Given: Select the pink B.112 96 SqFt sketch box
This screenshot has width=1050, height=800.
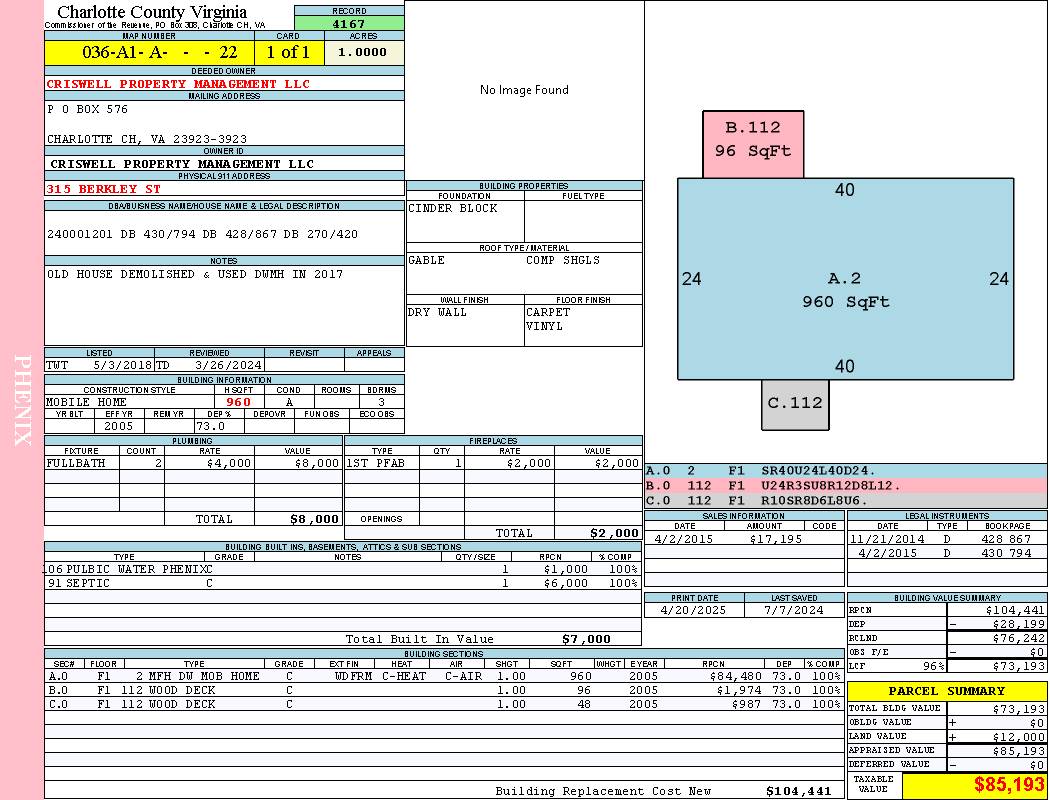Looking at the screenshot, I should (x=752, y=141).
